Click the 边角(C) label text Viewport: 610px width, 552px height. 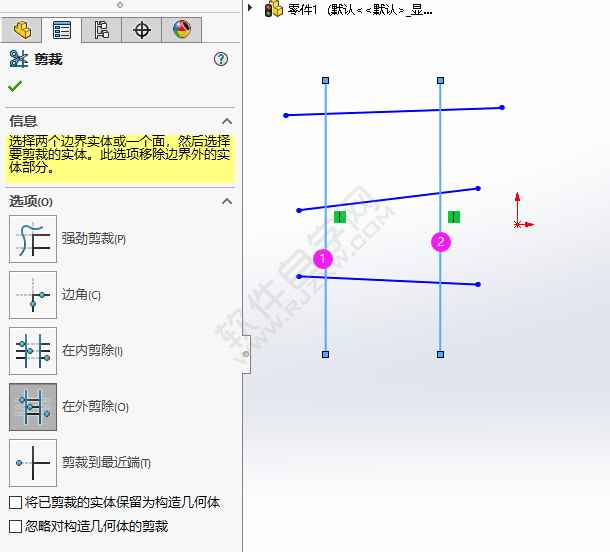(81, 295)
